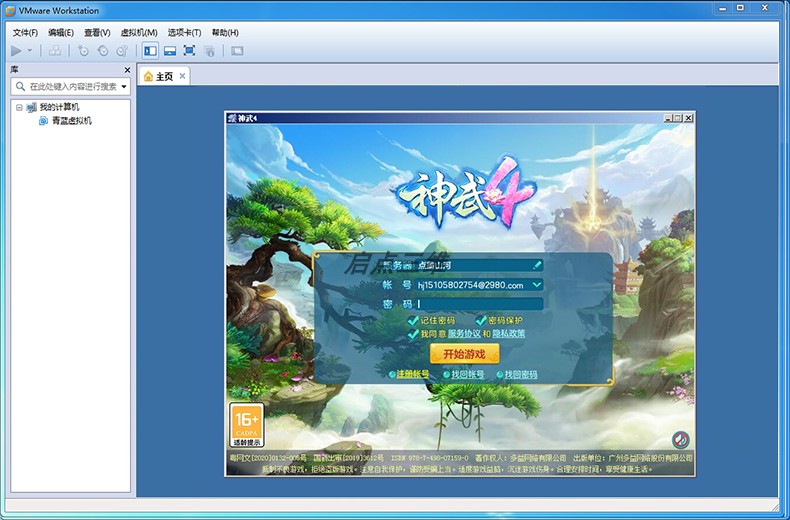
Task: Switch to the 主页 tab
Action: click(x=164, y=76)
